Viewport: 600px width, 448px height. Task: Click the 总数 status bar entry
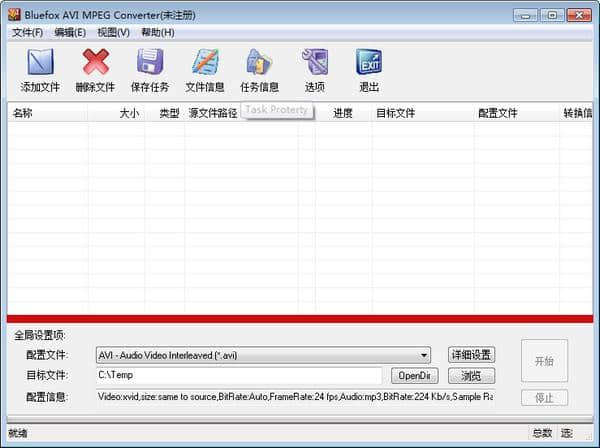(x=542, y=433)
